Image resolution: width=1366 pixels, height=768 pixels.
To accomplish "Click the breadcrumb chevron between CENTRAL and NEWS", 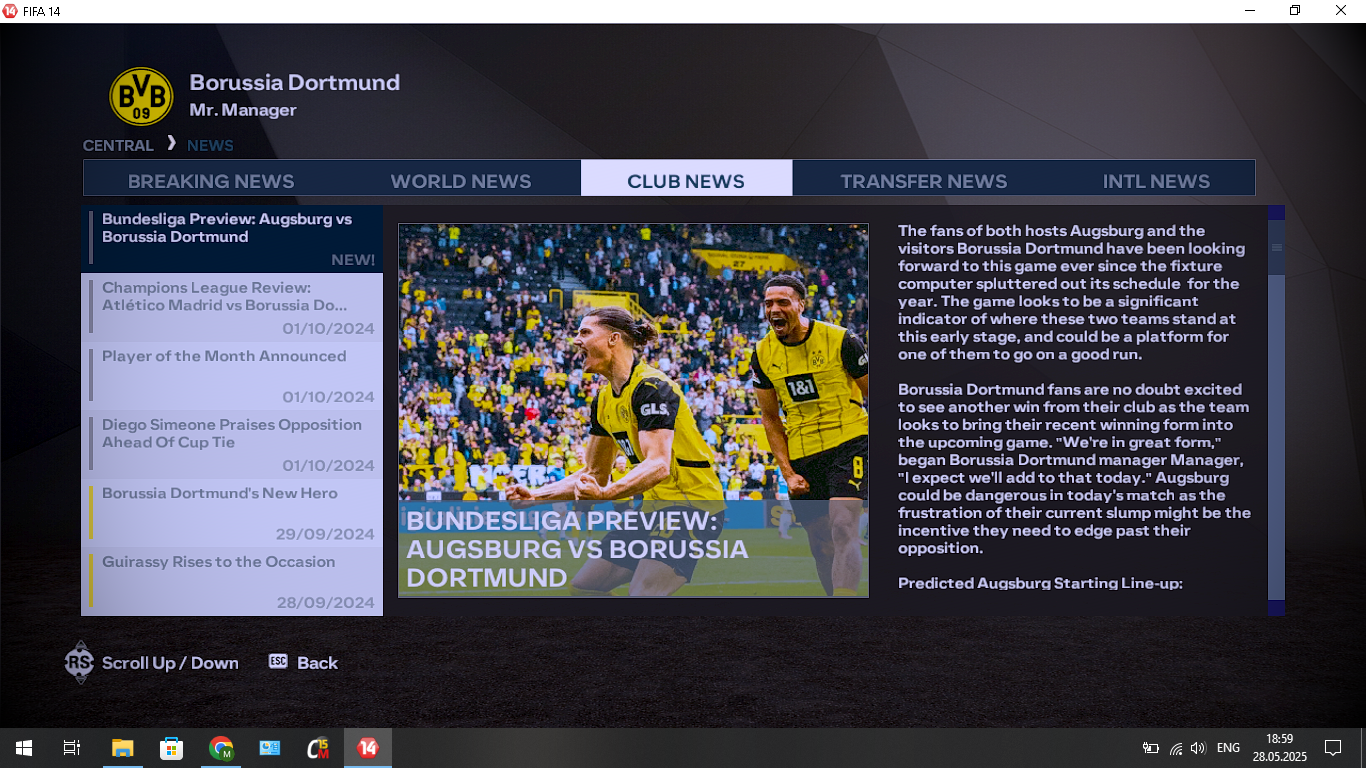I will (x=171, y=143).
